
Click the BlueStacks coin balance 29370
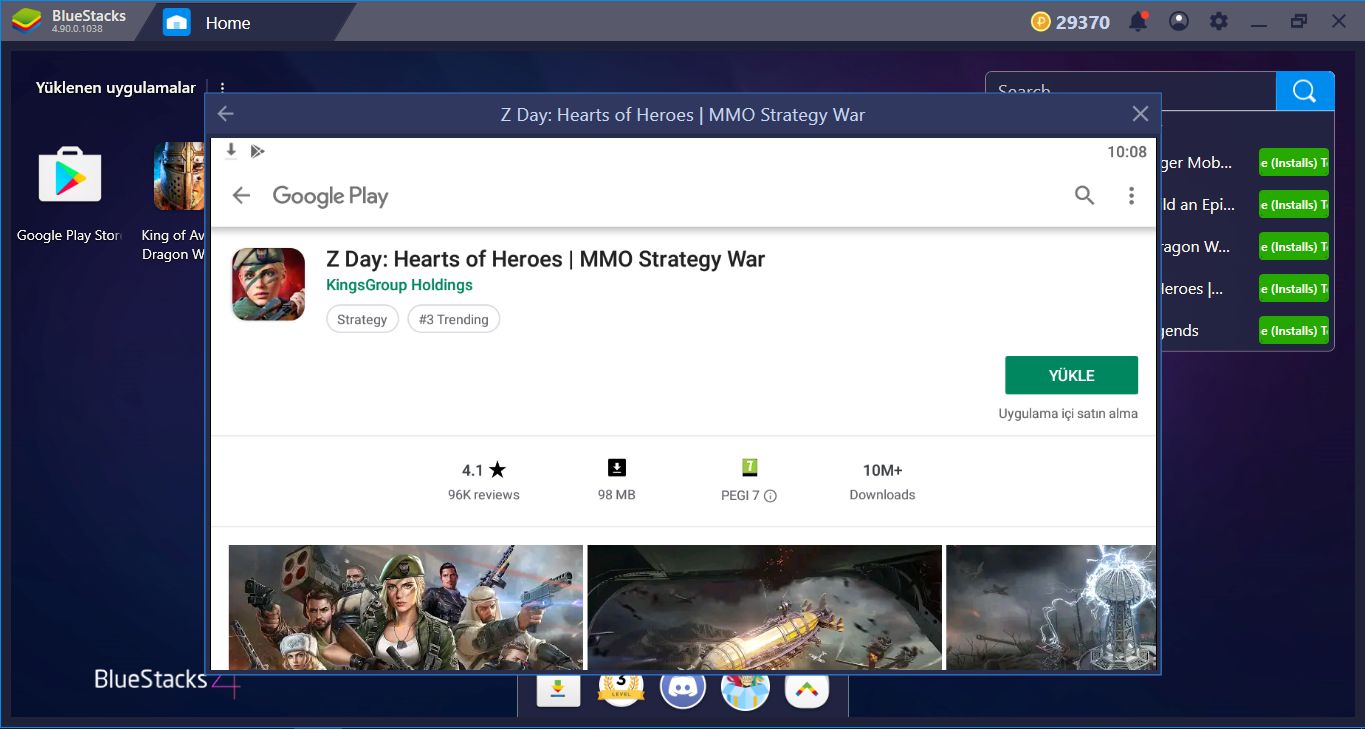1070,22
